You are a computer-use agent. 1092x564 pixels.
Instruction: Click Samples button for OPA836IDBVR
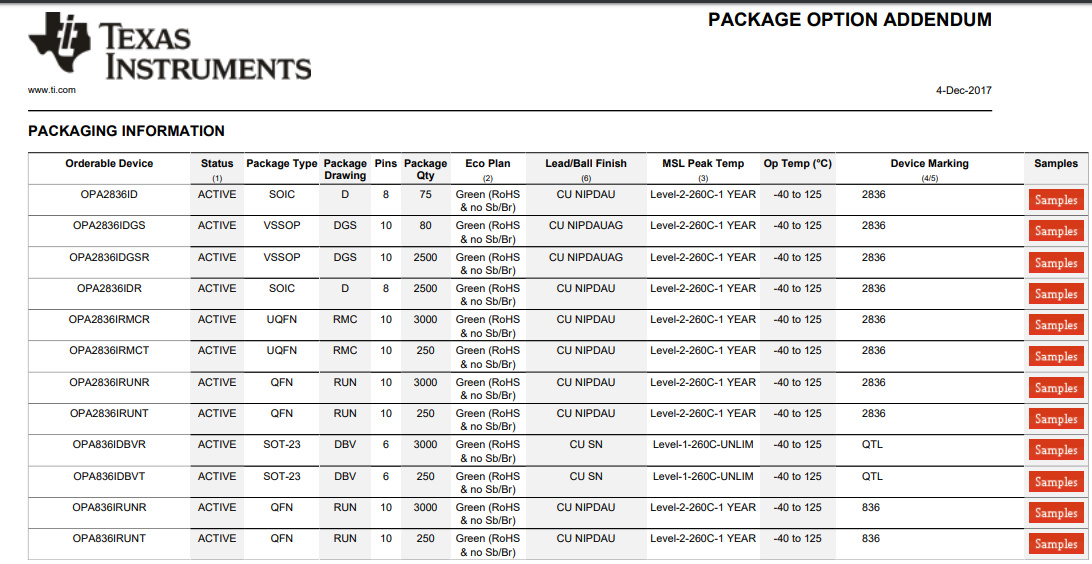tap(1056, 450)
